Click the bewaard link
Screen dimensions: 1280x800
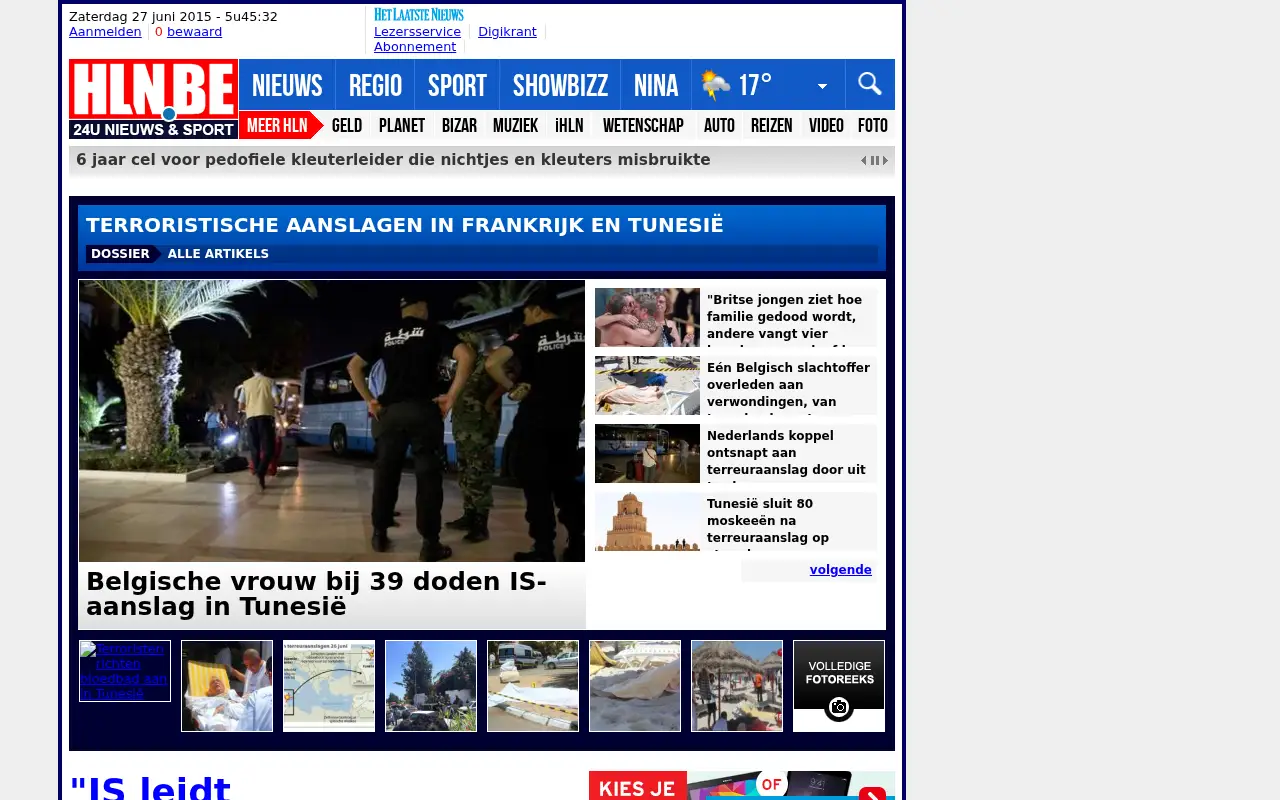(x=194, y=32)
